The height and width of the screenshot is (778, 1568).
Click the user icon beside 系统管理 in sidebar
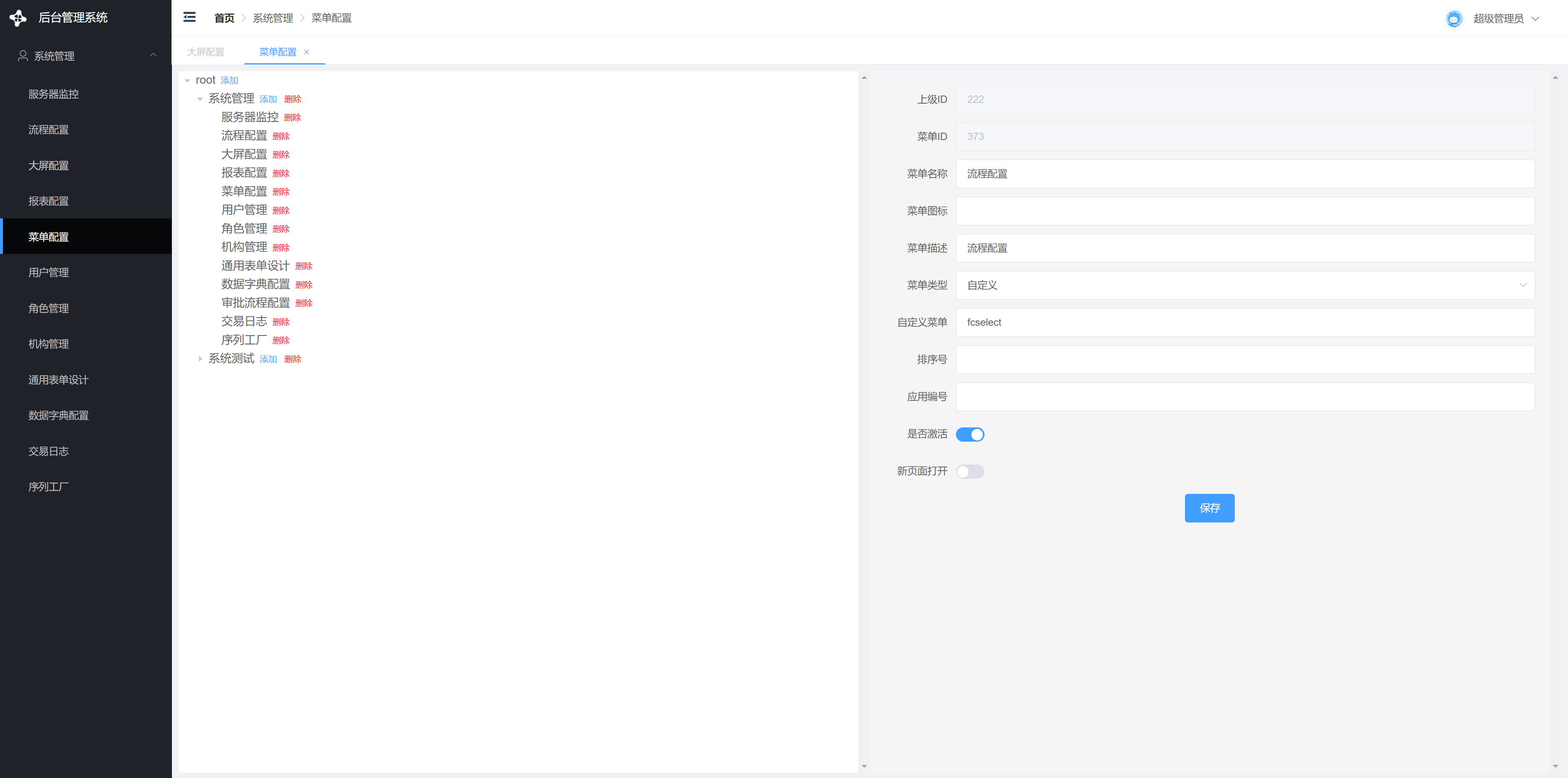click(x=22, y=56)
